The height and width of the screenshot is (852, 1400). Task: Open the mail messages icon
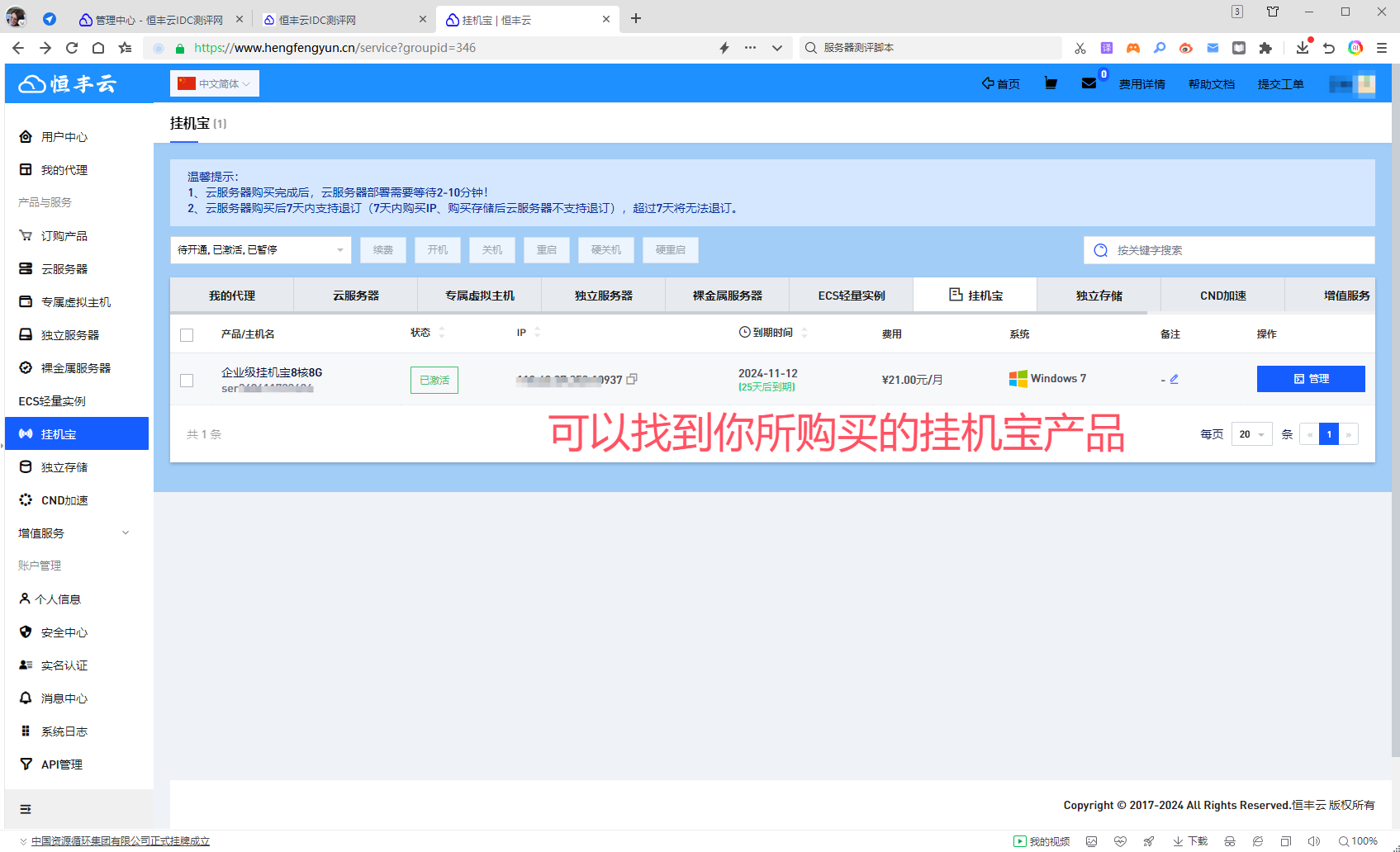1089,83
